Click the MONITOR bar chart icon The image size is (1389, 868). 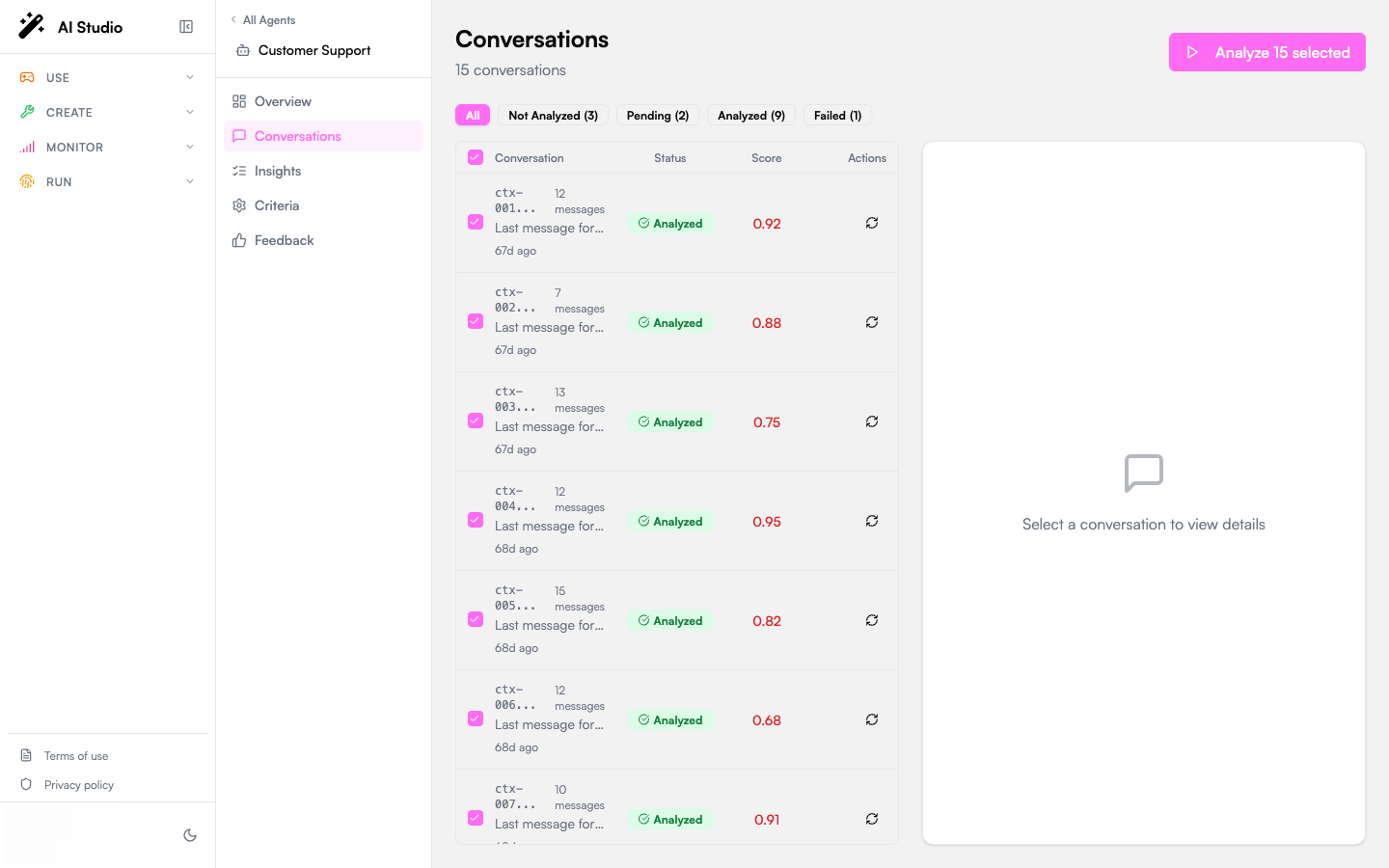click(x=27, y=147)
